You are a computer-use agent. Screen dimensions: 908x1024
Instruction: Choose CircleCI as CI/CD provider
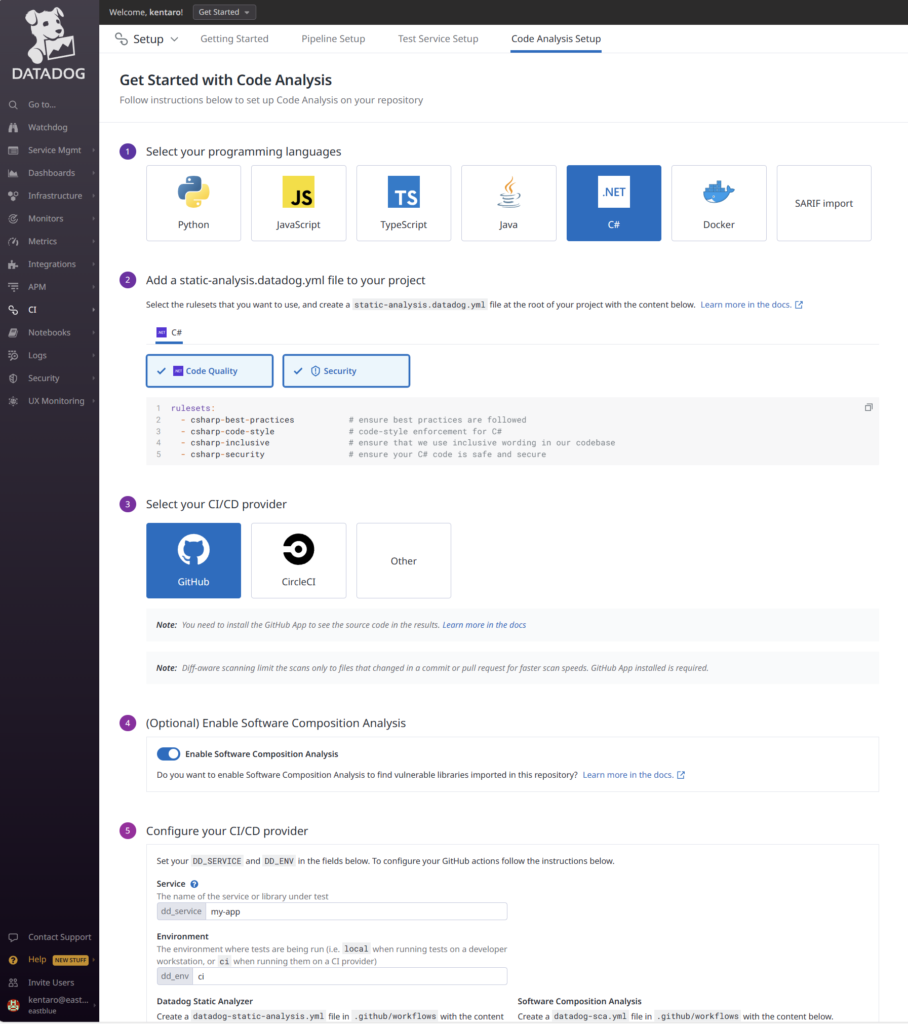coord(299,560)
